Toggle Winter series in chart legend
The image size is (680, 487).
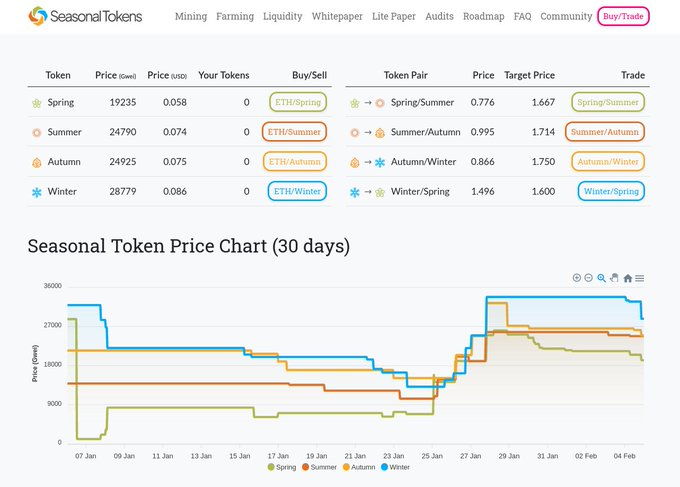click(x=395, y=467)
